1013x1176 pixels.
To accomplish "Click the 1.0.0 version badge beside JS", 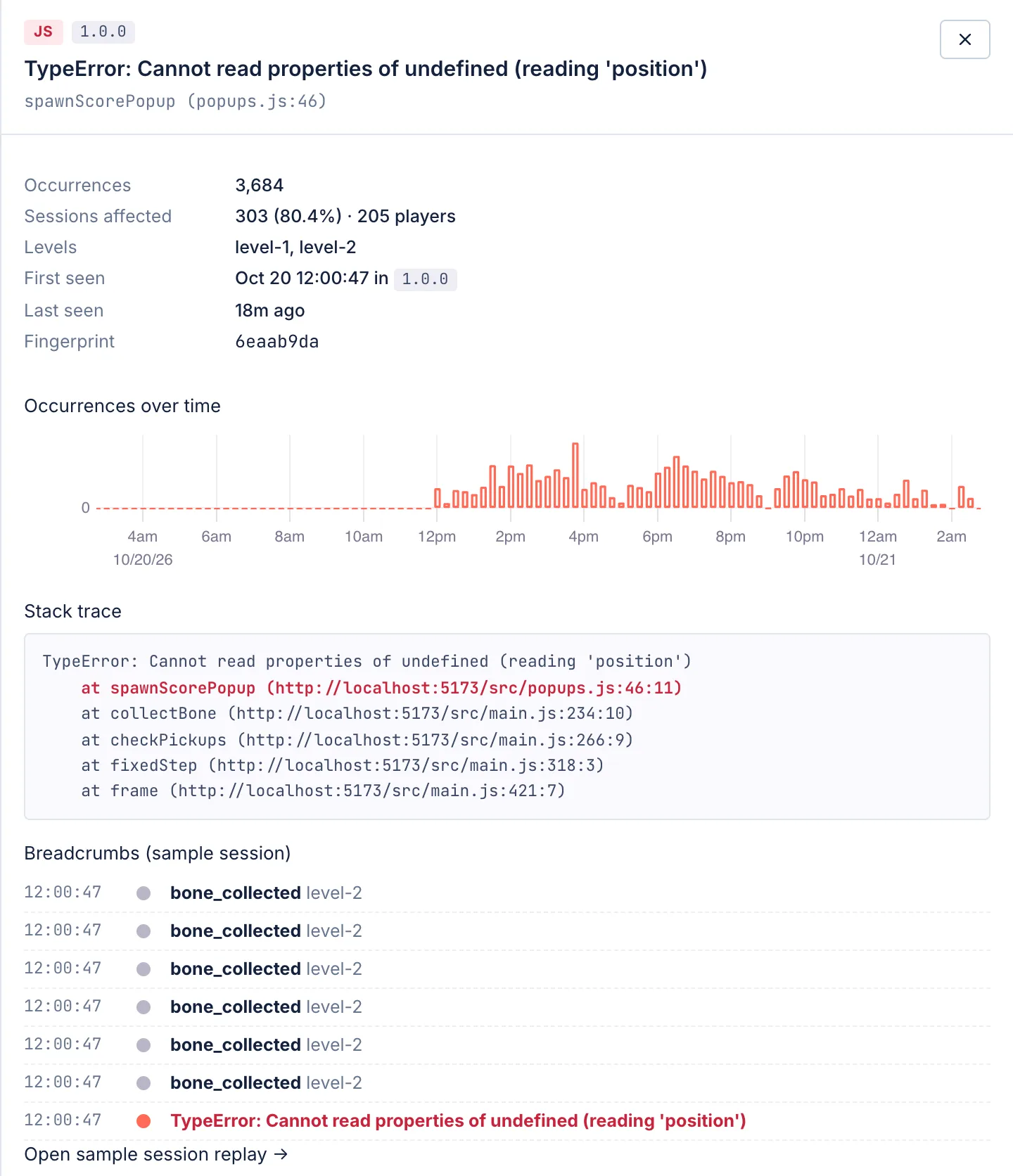I will click(103, 32).
